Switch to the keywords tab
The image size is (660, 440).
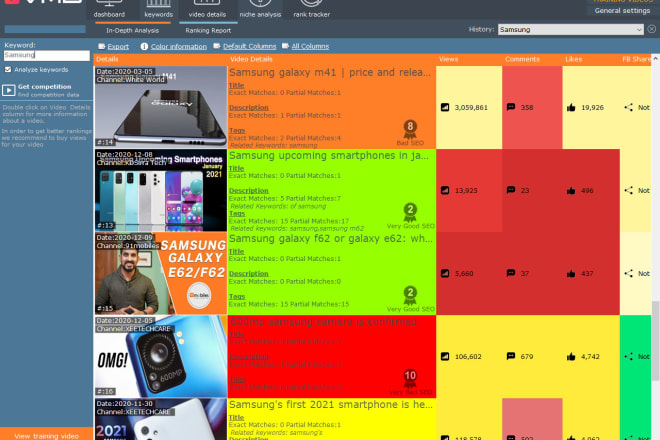pos(159,9)
